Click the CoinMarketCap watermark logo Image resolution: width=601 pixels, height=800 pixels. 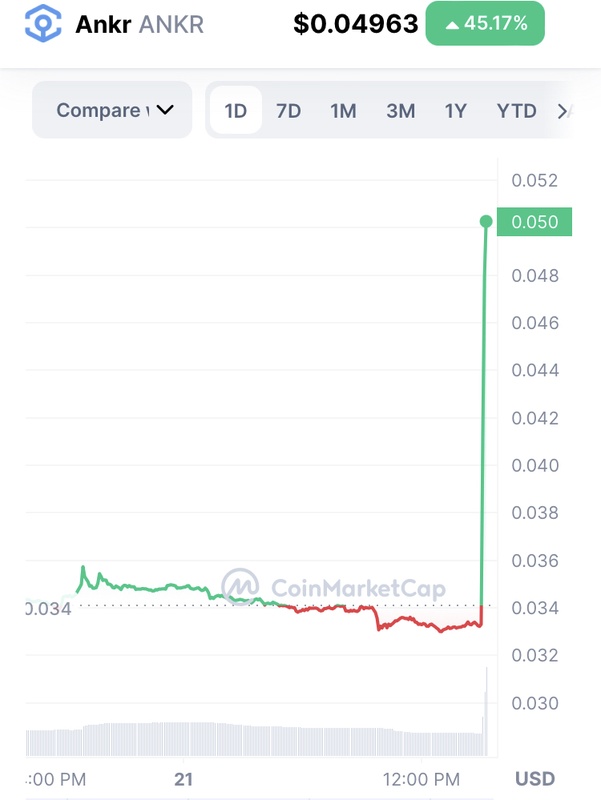pos(240,588)
